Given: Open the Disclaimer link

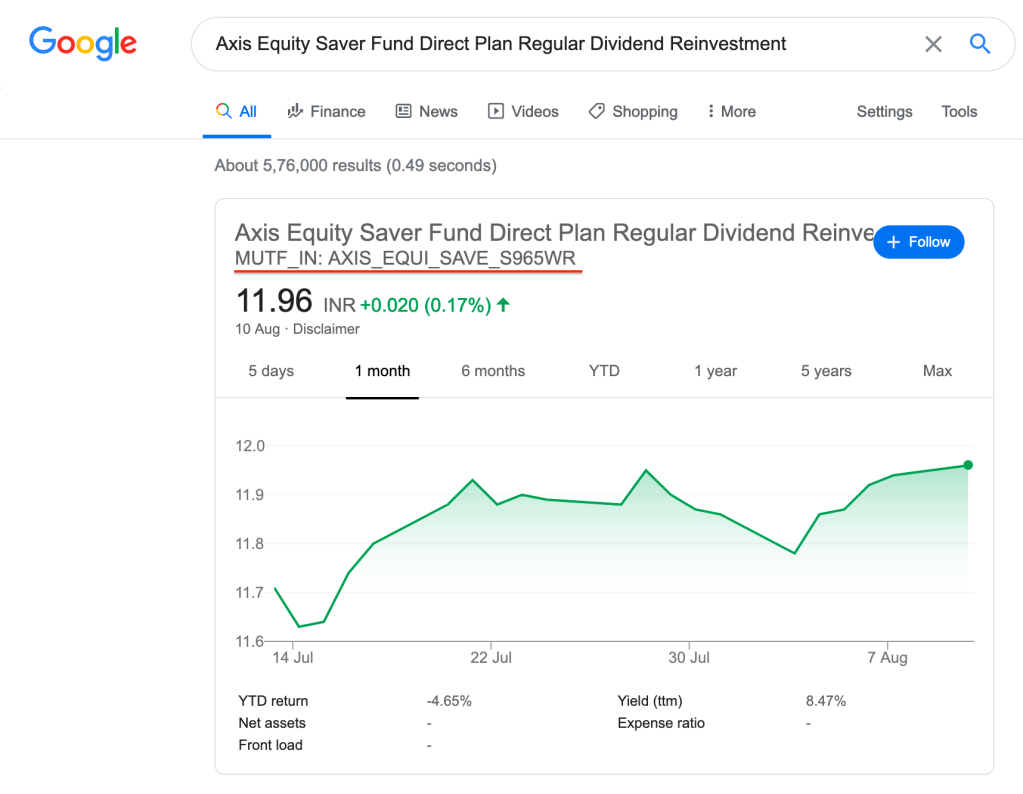Looking at the screenshot, I should [326, 329].
